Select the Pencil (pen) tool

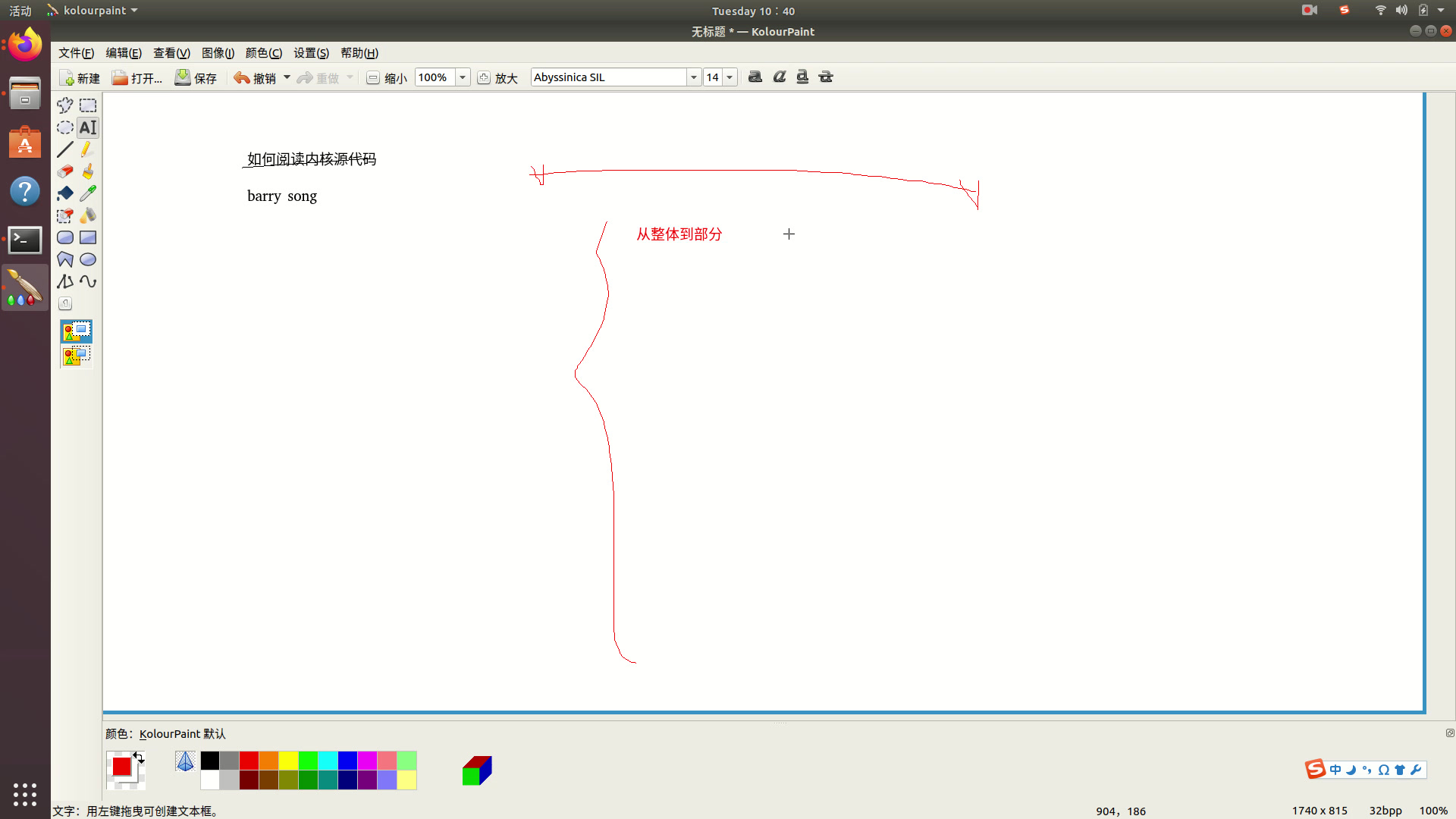87,149
